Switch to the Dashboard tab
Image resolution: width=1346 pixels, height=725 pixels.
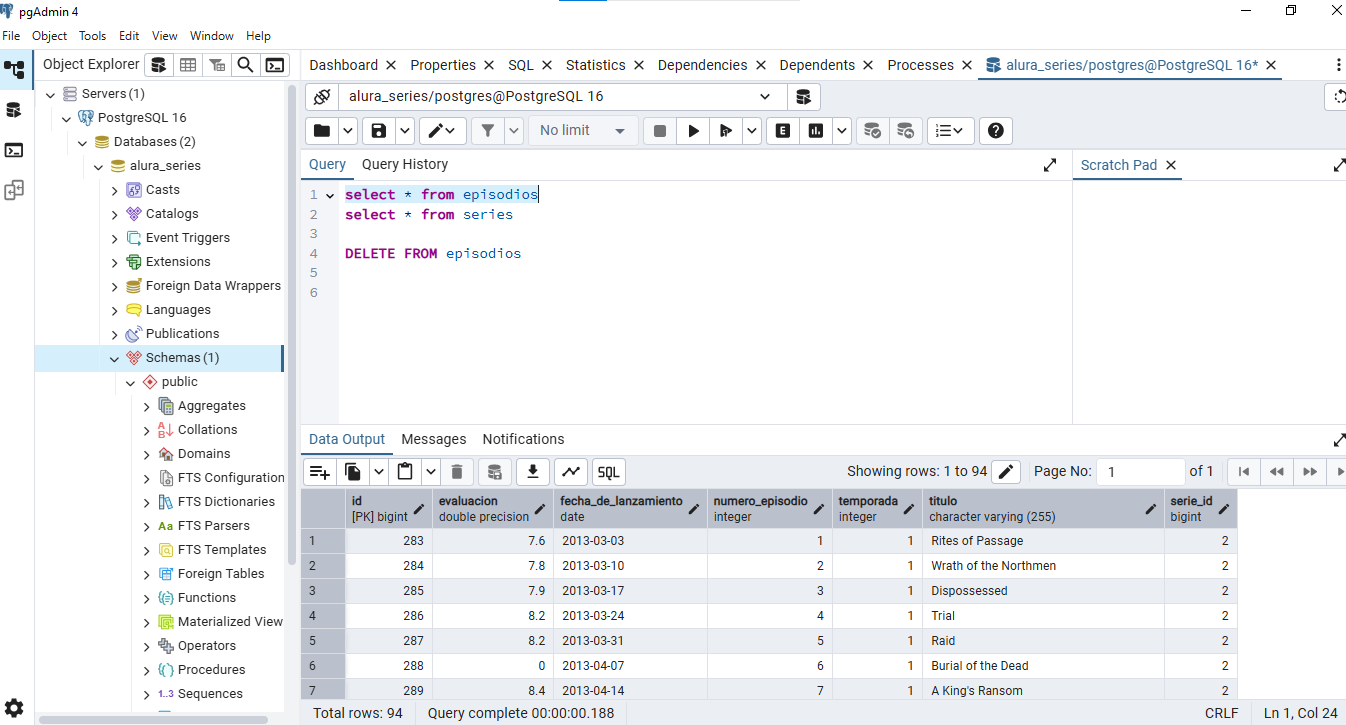tap(343, 65)
